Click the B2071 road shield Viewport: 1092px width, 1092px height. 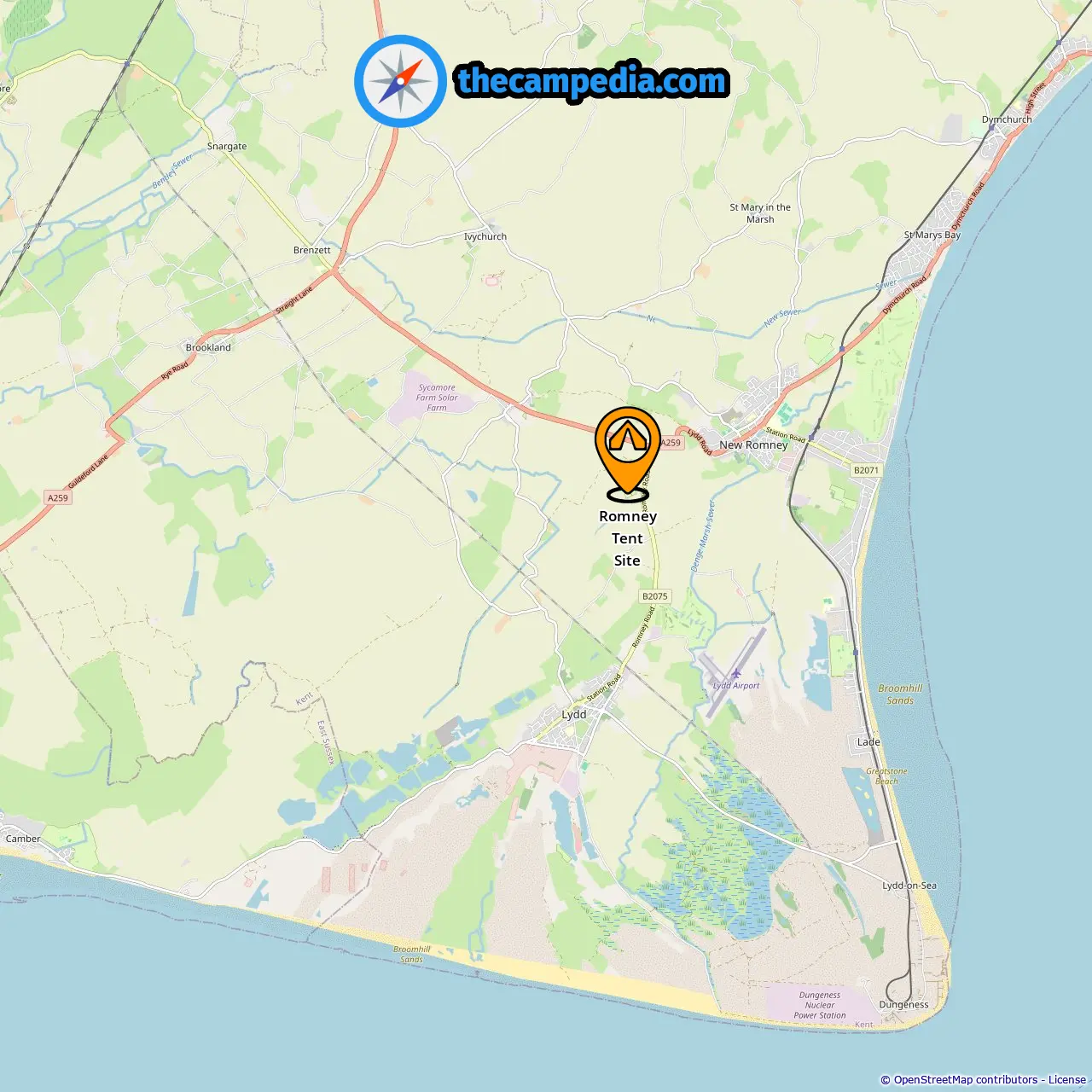coord(866,470)
